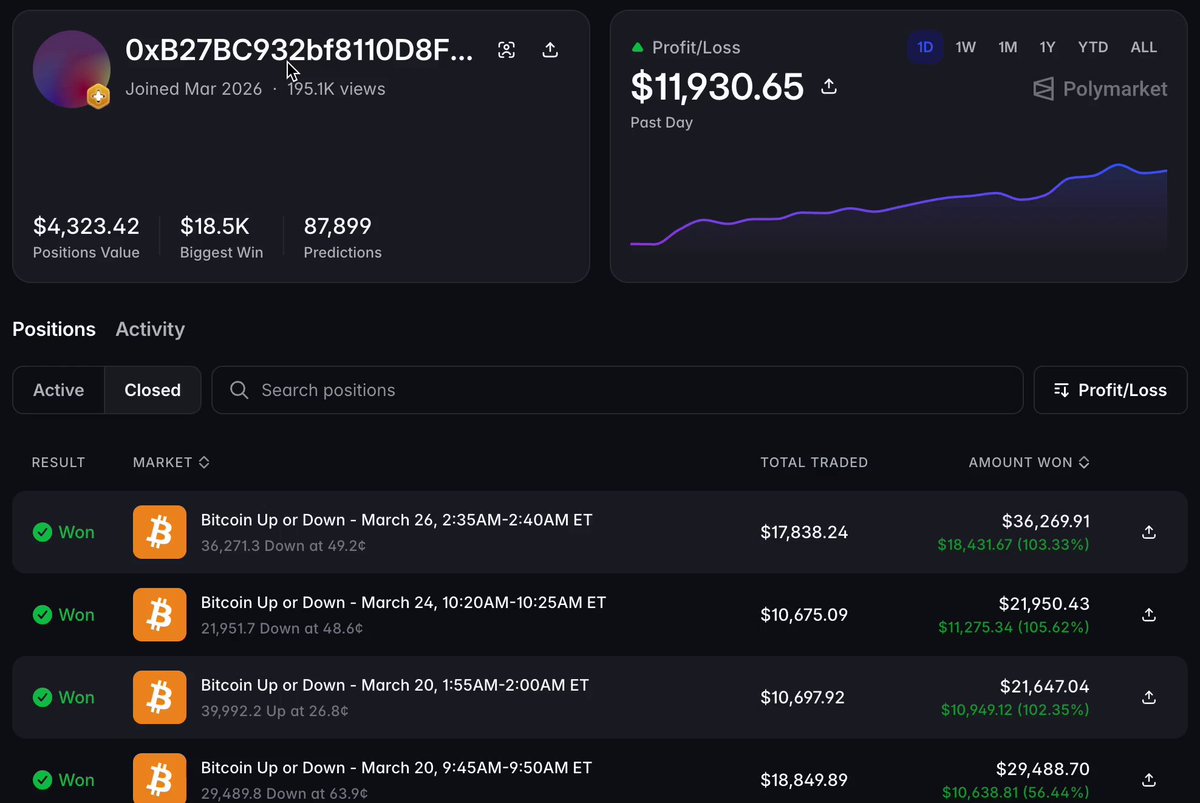
Task: Select the YTD time range
Action: coord(1093,47)
